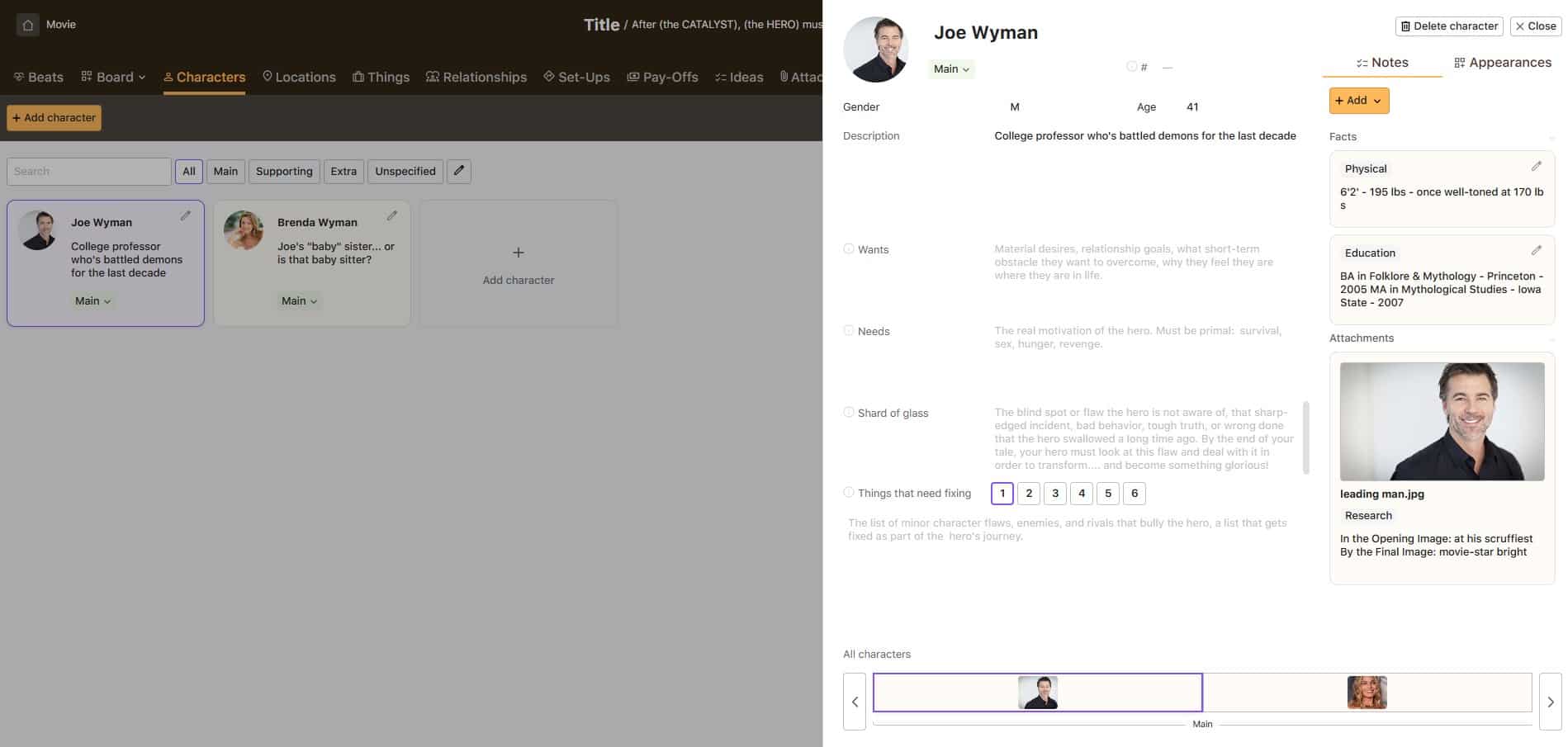Open the Main role dropdown under Joe Wyman's name

(951, 69)
